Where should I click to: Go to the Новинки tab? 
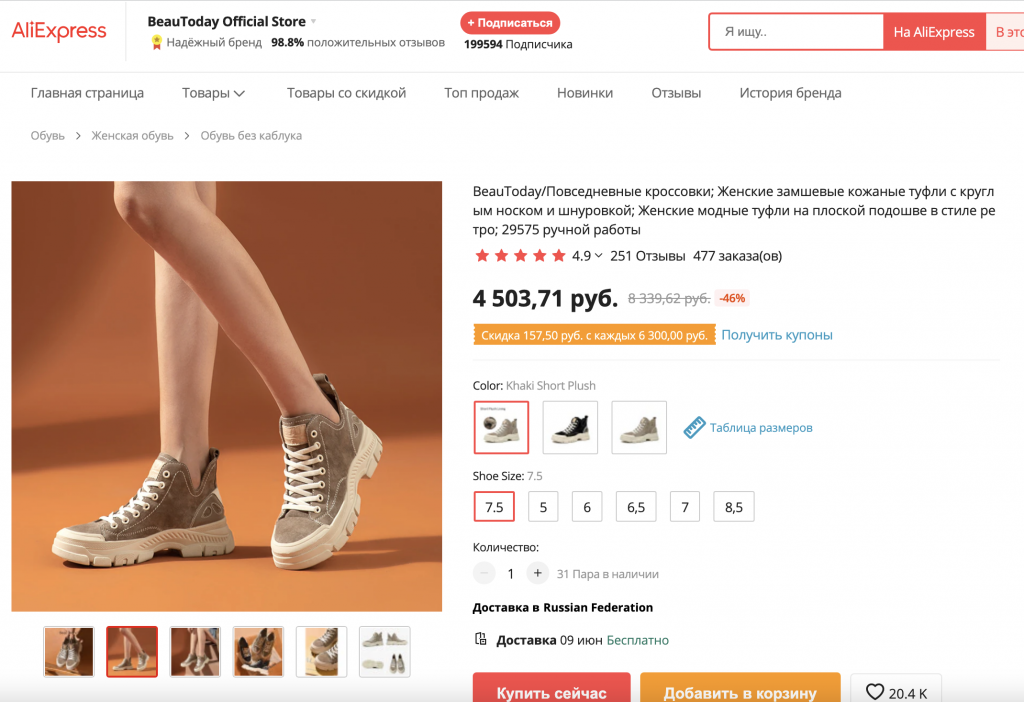(x=585, y=93)
